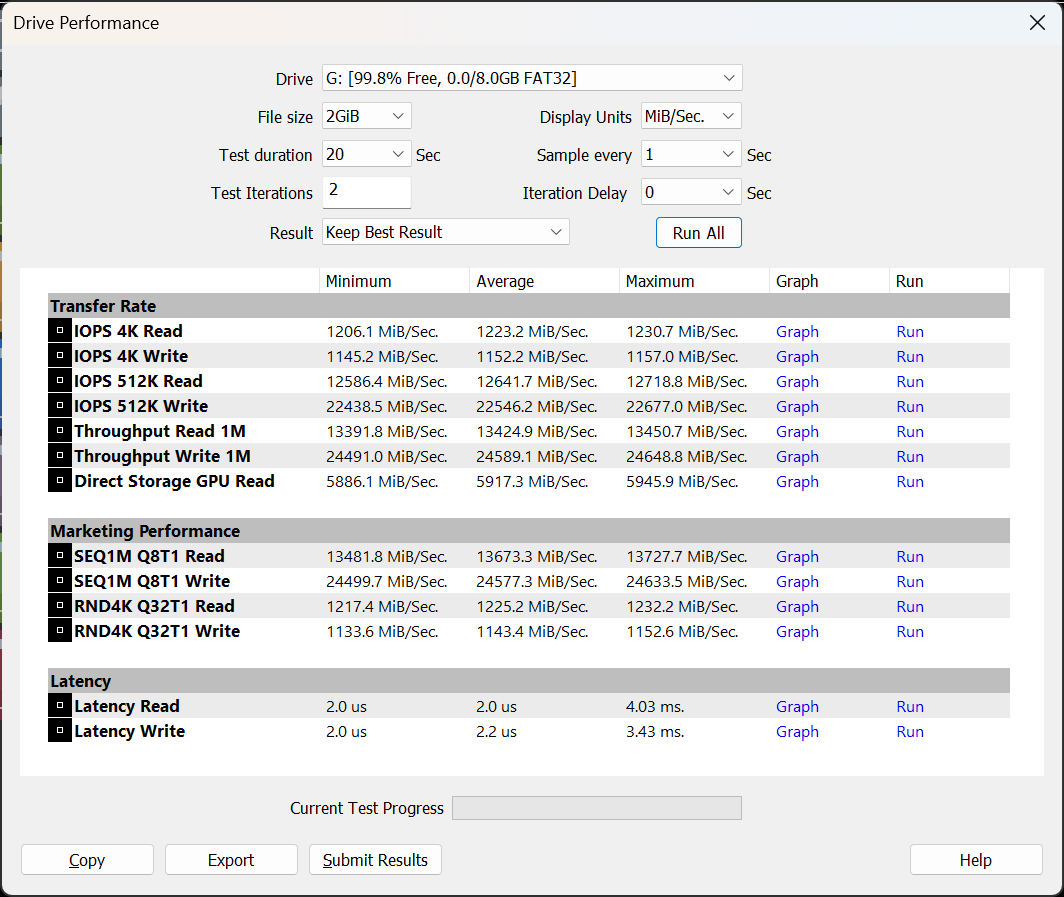Screen dimensions: 1064x897
Task: Open Graph for Throughput Write 1M
Action: coord(797,457)
